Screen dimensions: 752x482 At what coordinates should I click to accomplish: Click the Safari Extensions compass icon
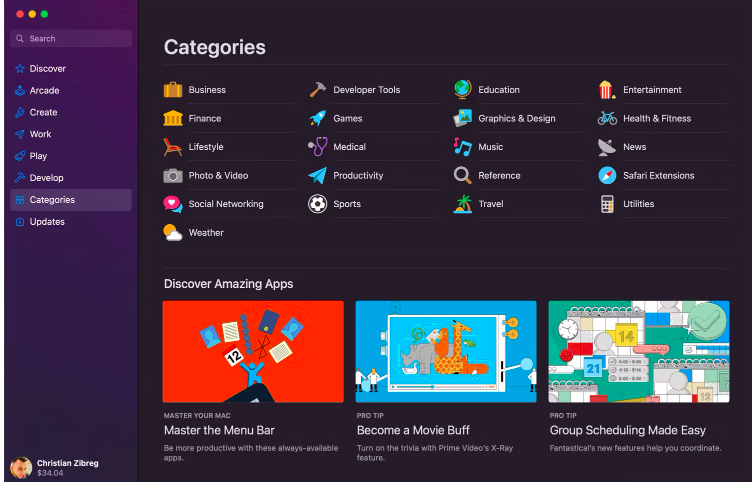tap(607, 176)
